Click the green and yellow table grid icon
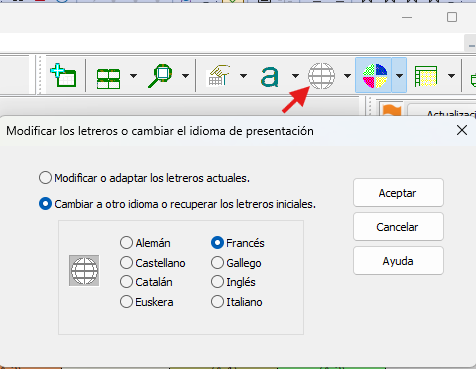 426,76
